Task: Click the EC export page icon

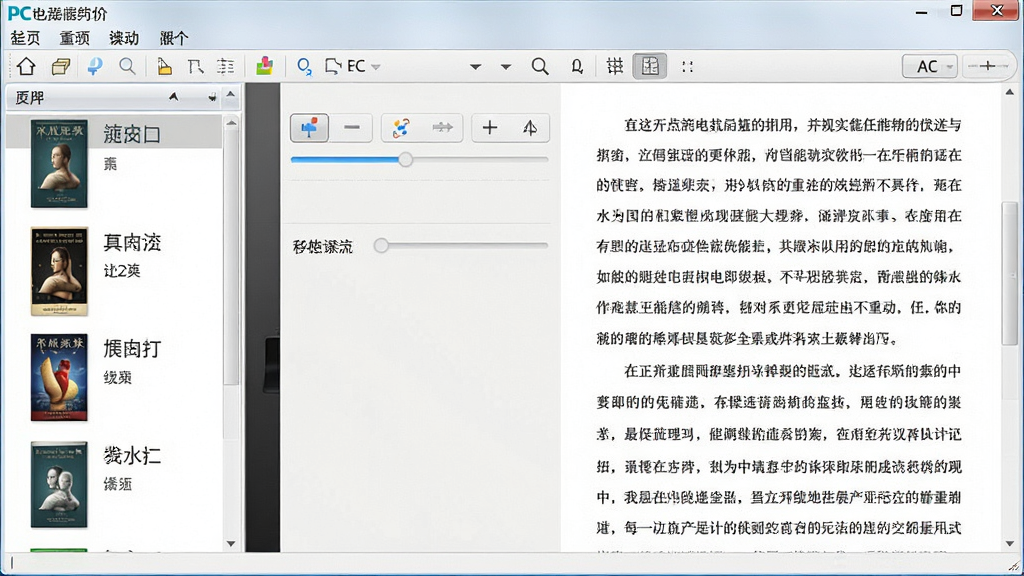Action: (333, 66)
